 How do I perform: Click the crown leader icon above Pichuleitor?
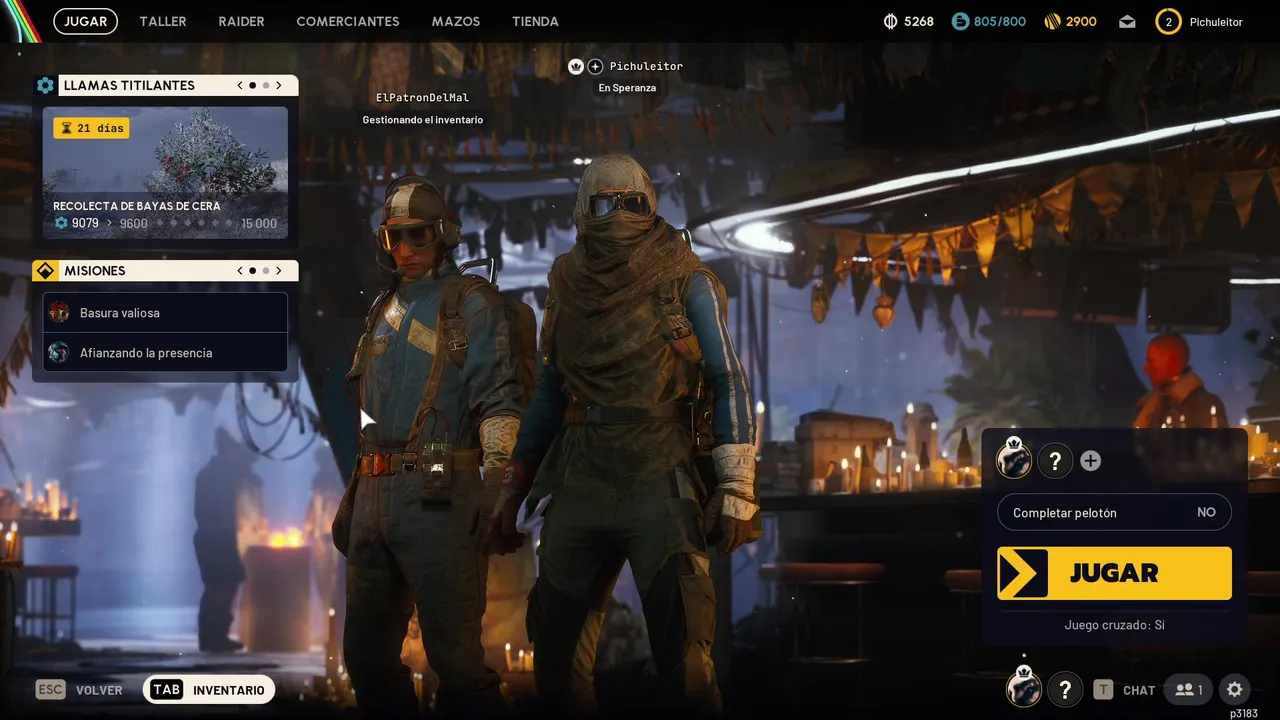click(x=576, y=66)
